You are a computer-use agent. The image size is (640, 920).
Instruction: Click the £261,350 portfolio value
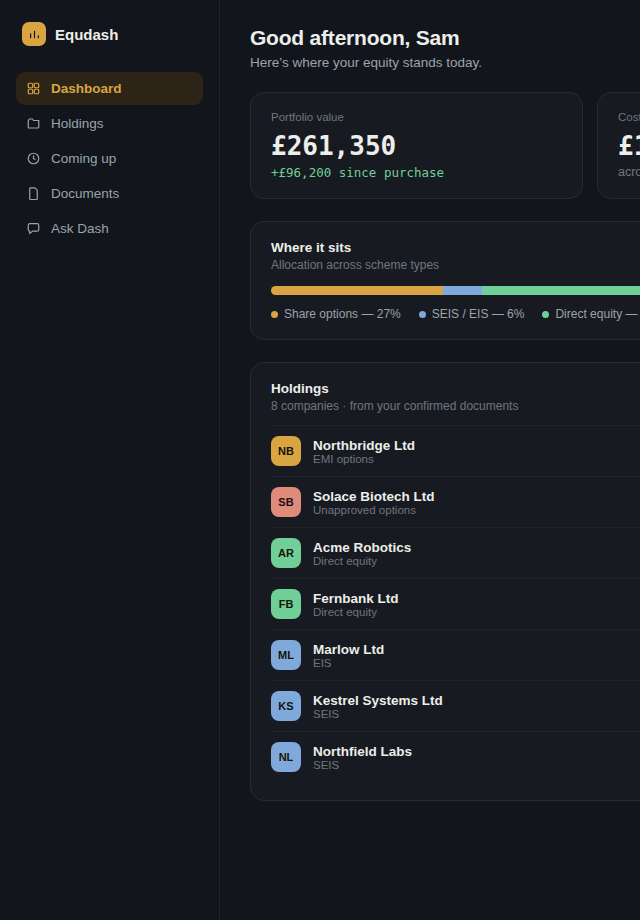(x=333, y=146)
